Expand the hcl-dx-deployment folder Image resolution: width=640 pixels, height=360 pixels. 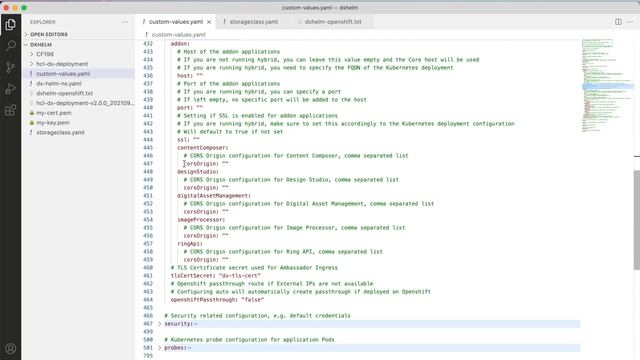(62, 64)
